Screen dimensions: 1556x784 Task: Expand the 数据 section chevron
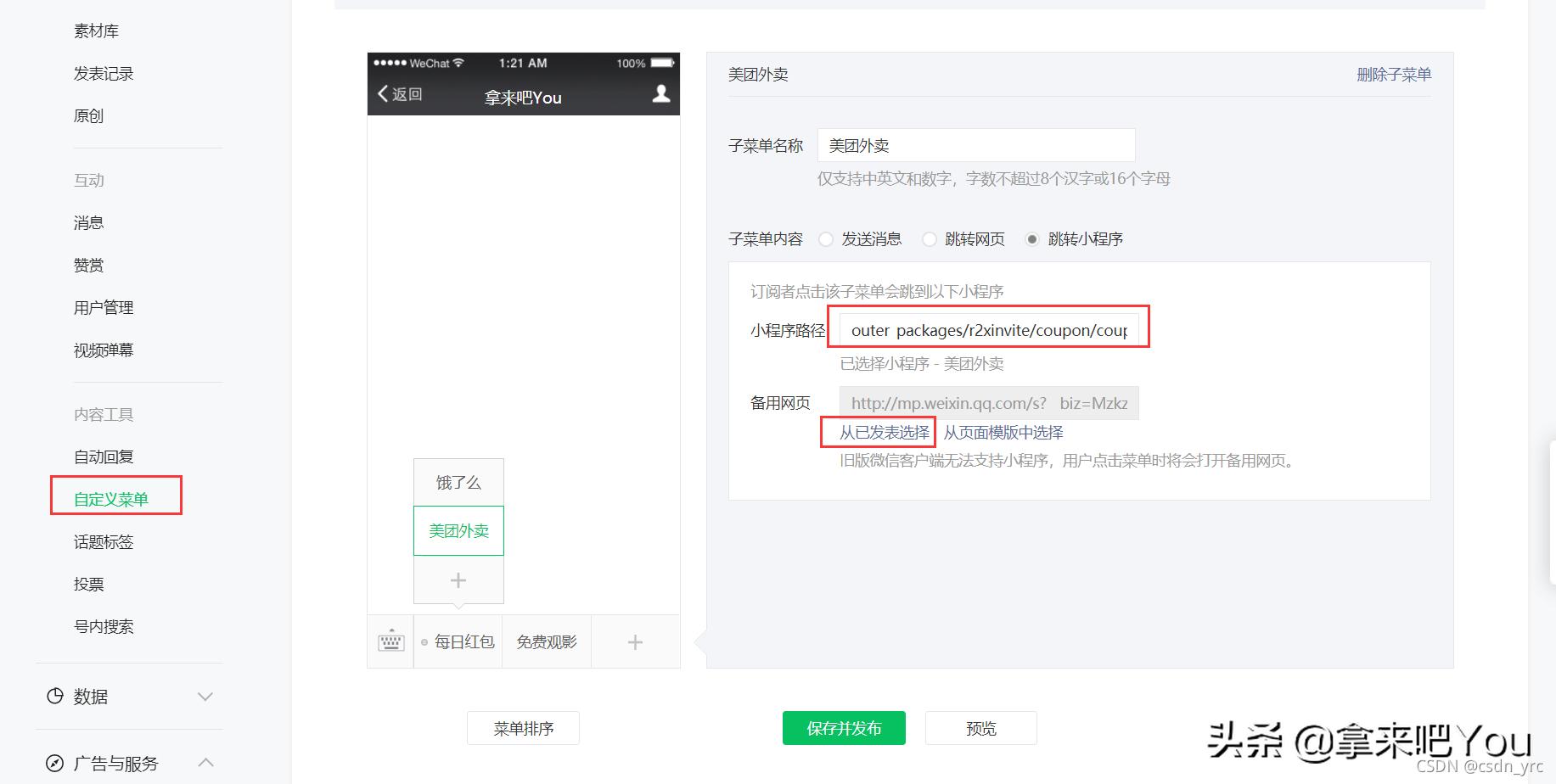[x=204, y=696]
